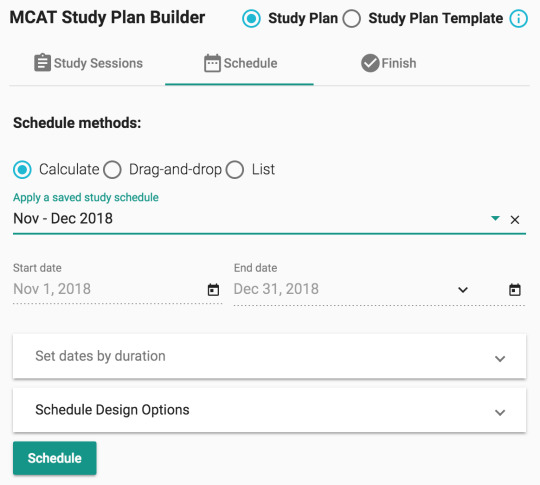Choose the Drag-and-drop schedule method
This screenshot has height=485, width=540.
[x=112, y=169]
